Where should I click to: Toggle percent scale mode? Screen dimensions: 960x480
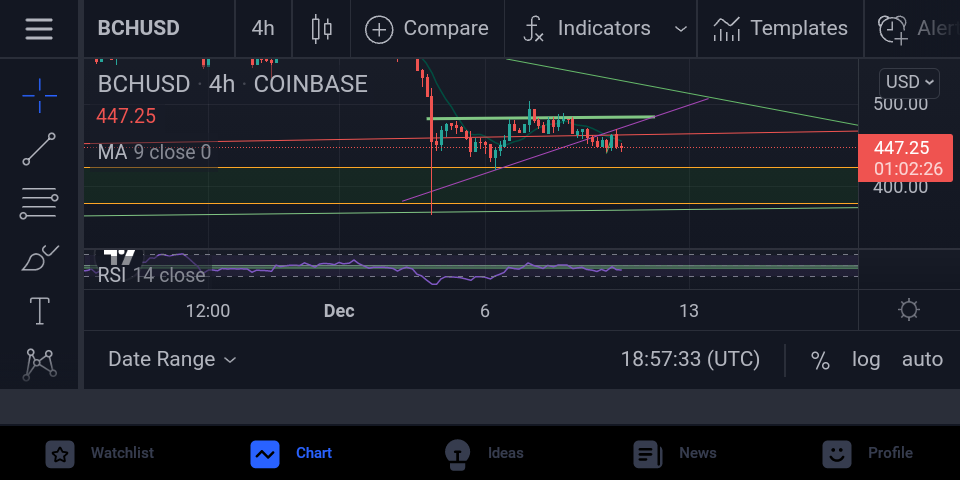(820, 359)
